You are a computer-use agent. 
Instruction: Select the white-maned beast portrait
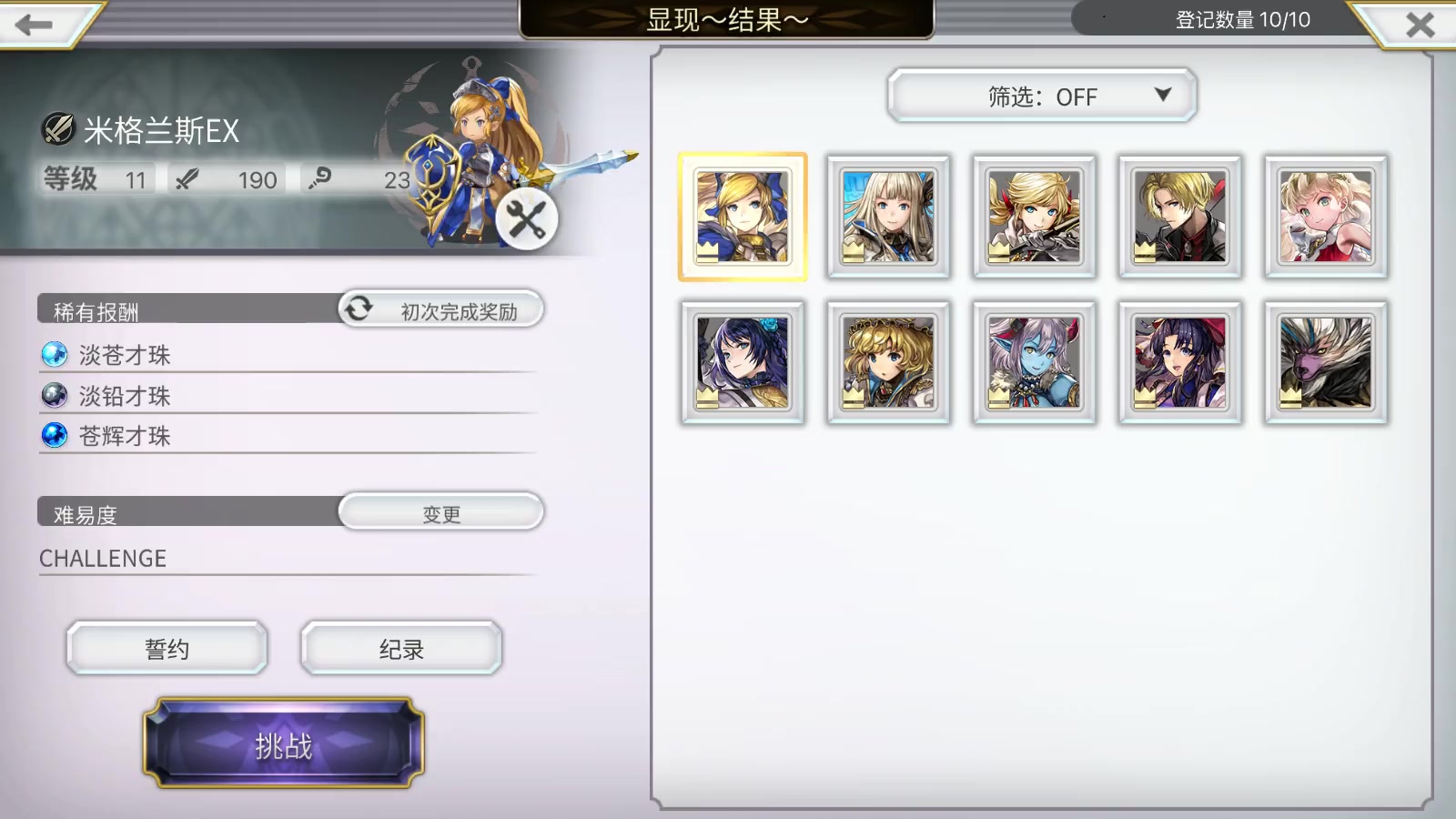click(x=1325, y=362)
